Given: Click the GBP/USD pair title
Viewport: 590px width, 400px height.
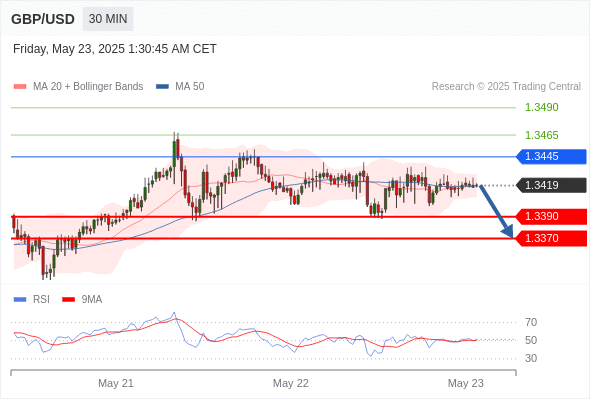Looking at the screenshot, I should [43, 19].
